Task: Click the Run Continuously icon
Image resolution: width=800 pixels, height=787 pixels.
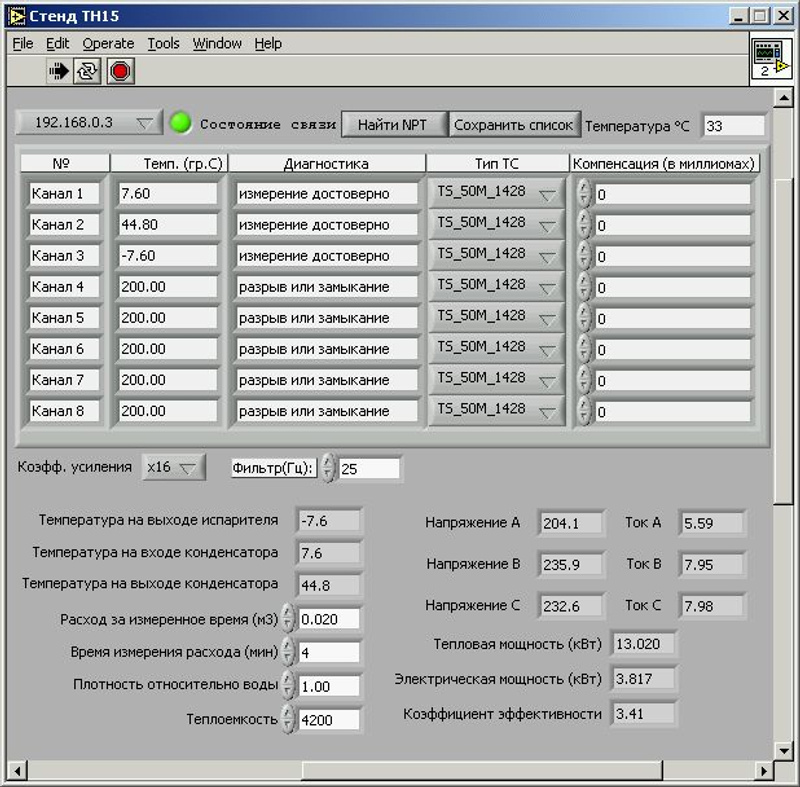Action: pyautogui.click(x=88, y=71)
